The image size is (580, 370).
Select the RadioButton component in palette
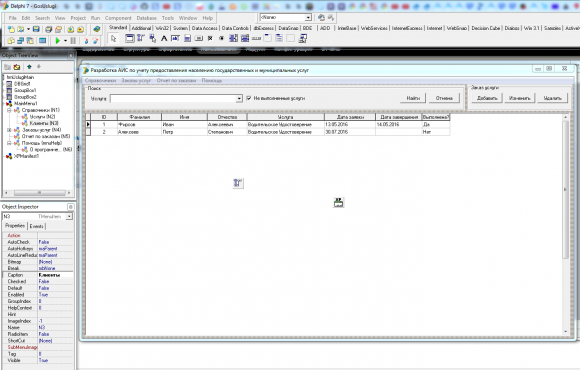(x=222, y=38)
